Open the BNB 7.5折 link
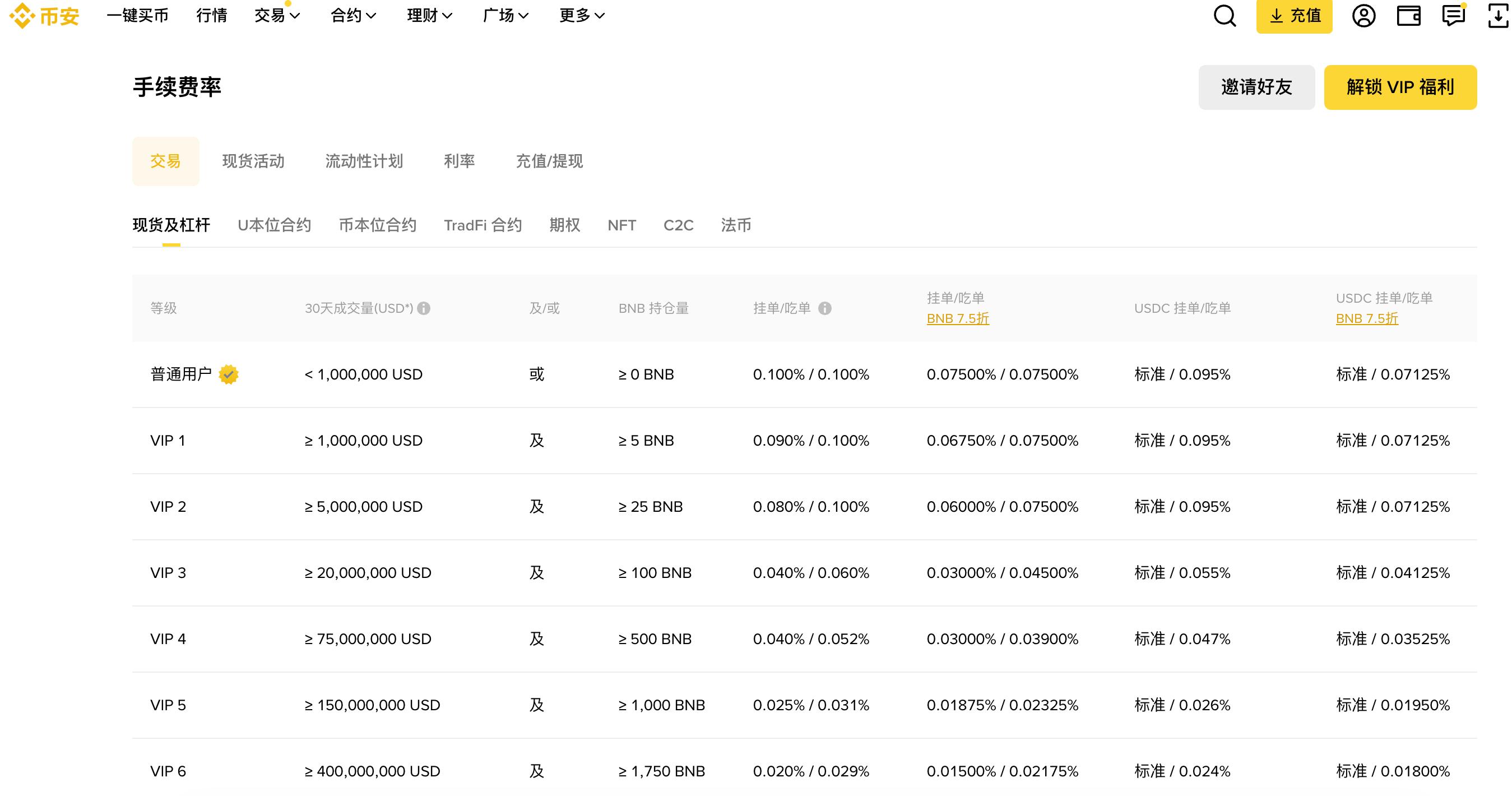Viewport: 1512px width, 796px height. pos(957,319)
